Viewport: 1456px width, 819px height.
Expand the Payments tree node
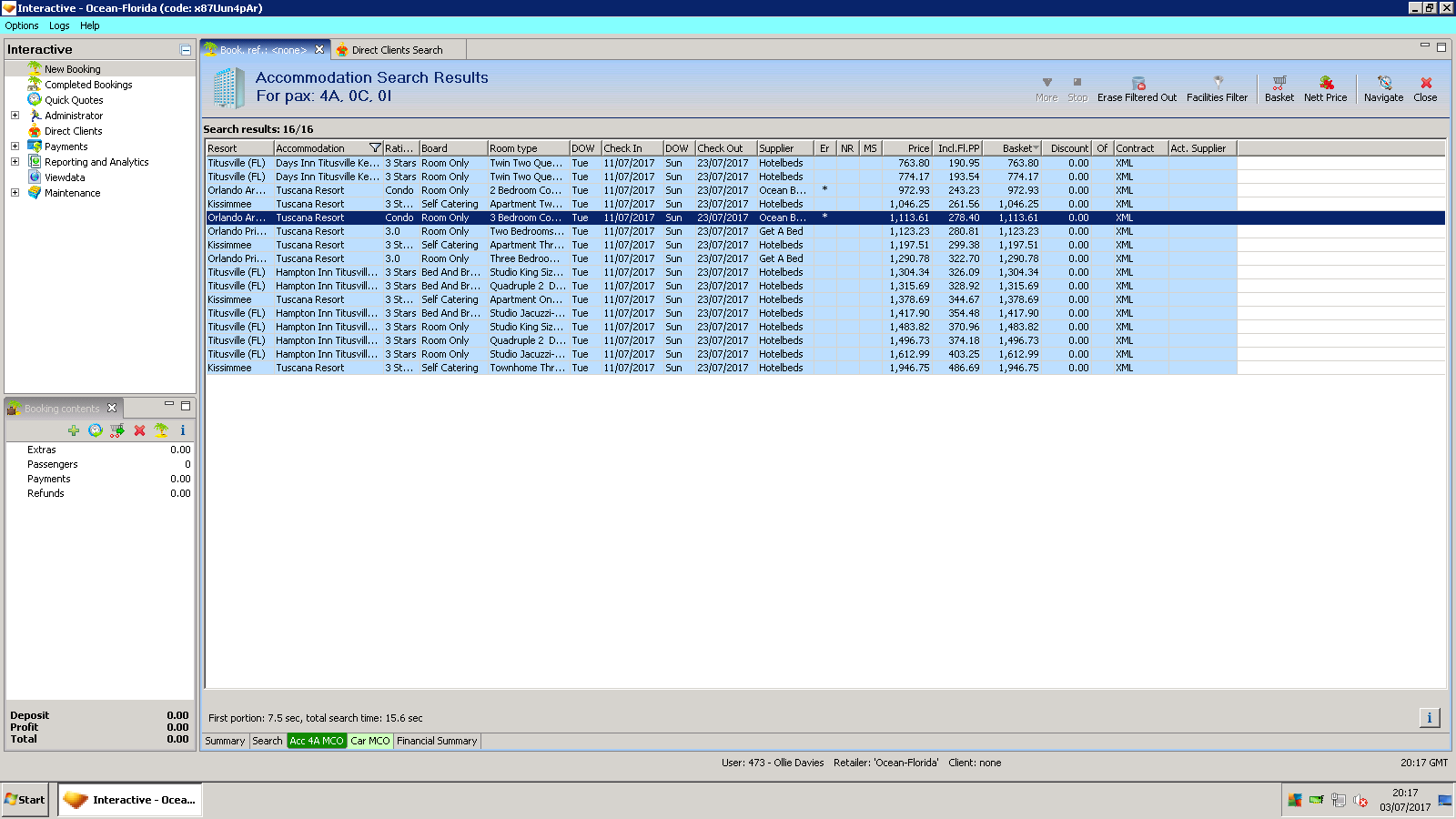pyautogui.click(x=15, y=147)
